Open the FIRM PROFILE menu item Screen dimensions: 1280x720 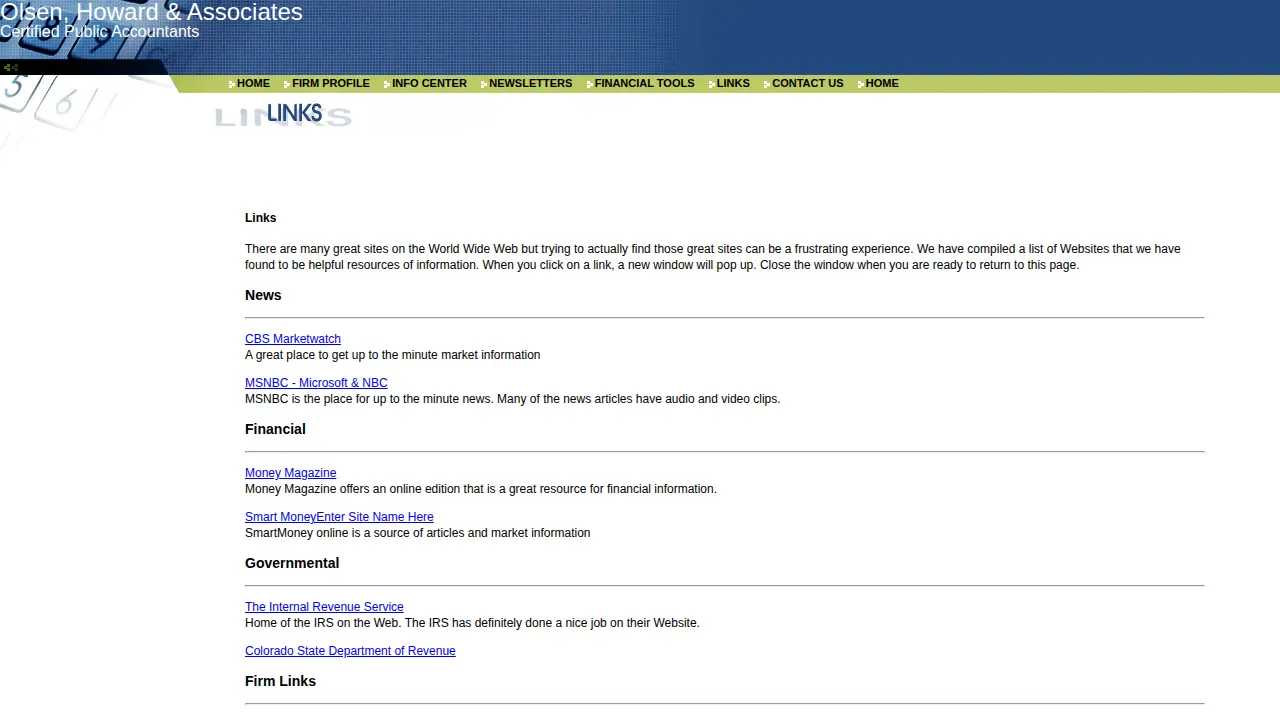point(331,84)
